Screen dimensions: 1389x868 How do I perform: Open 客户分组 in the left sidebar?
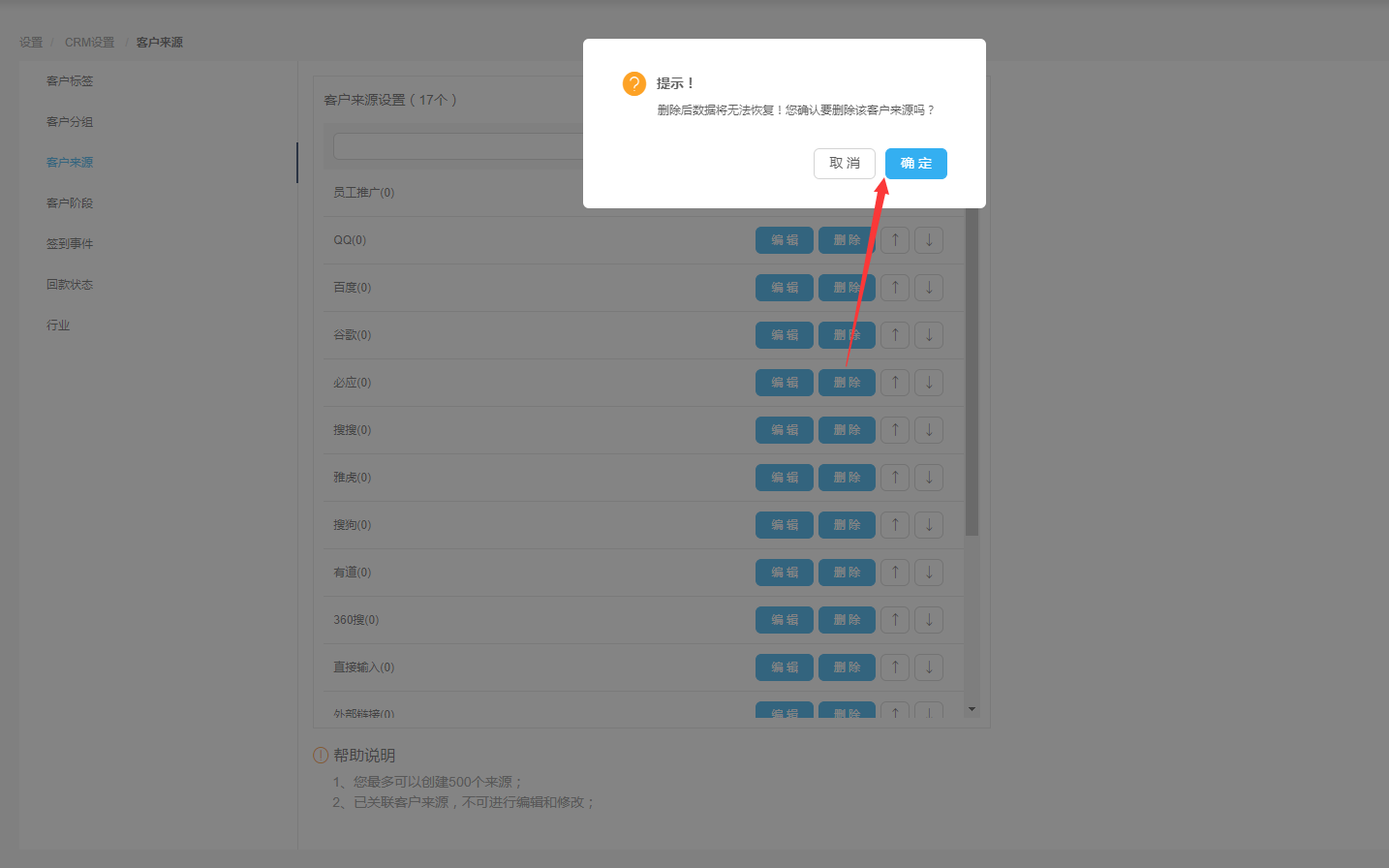70,122
